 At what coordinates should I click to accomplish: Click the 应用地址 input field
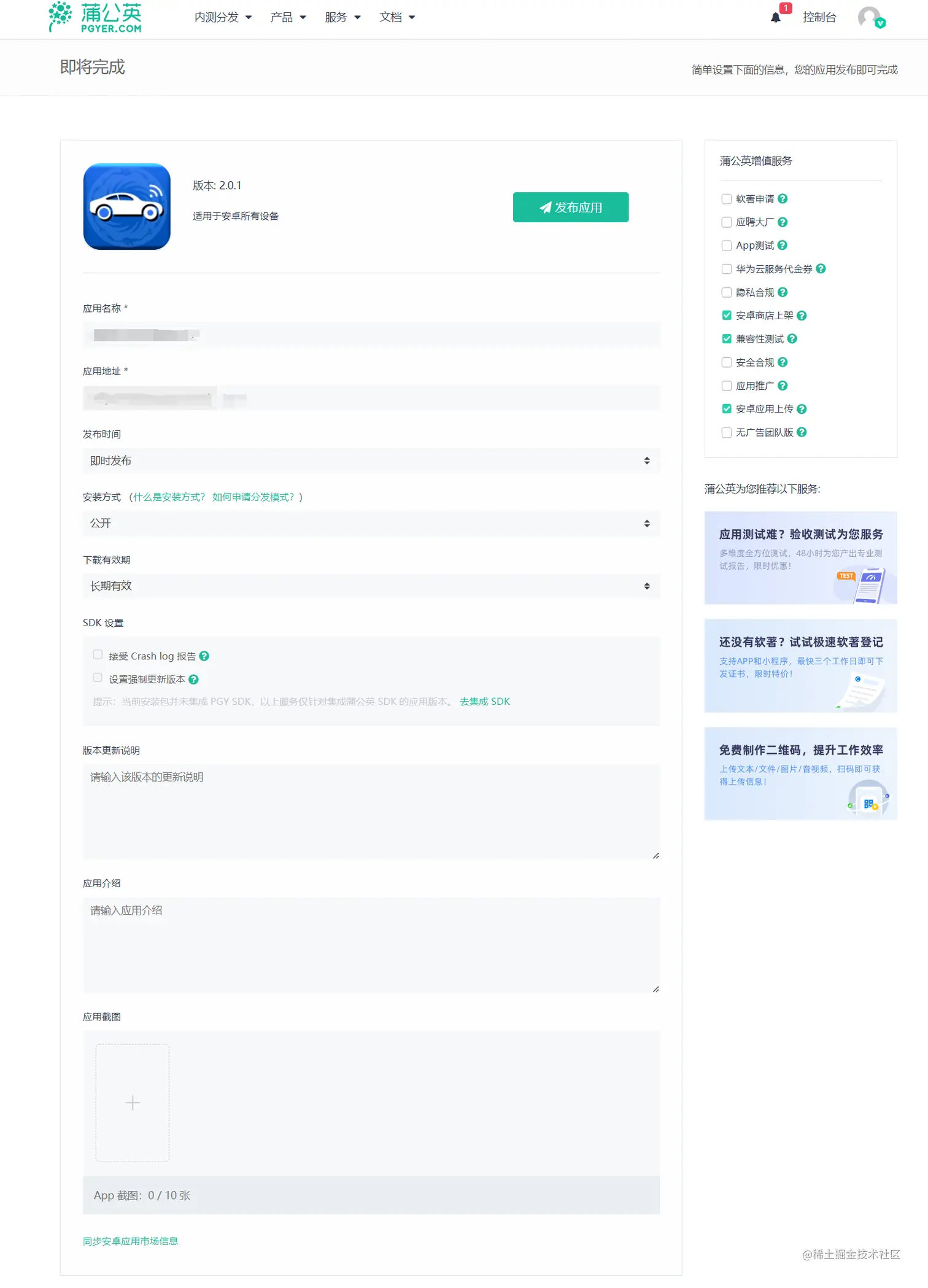[371, 398]
